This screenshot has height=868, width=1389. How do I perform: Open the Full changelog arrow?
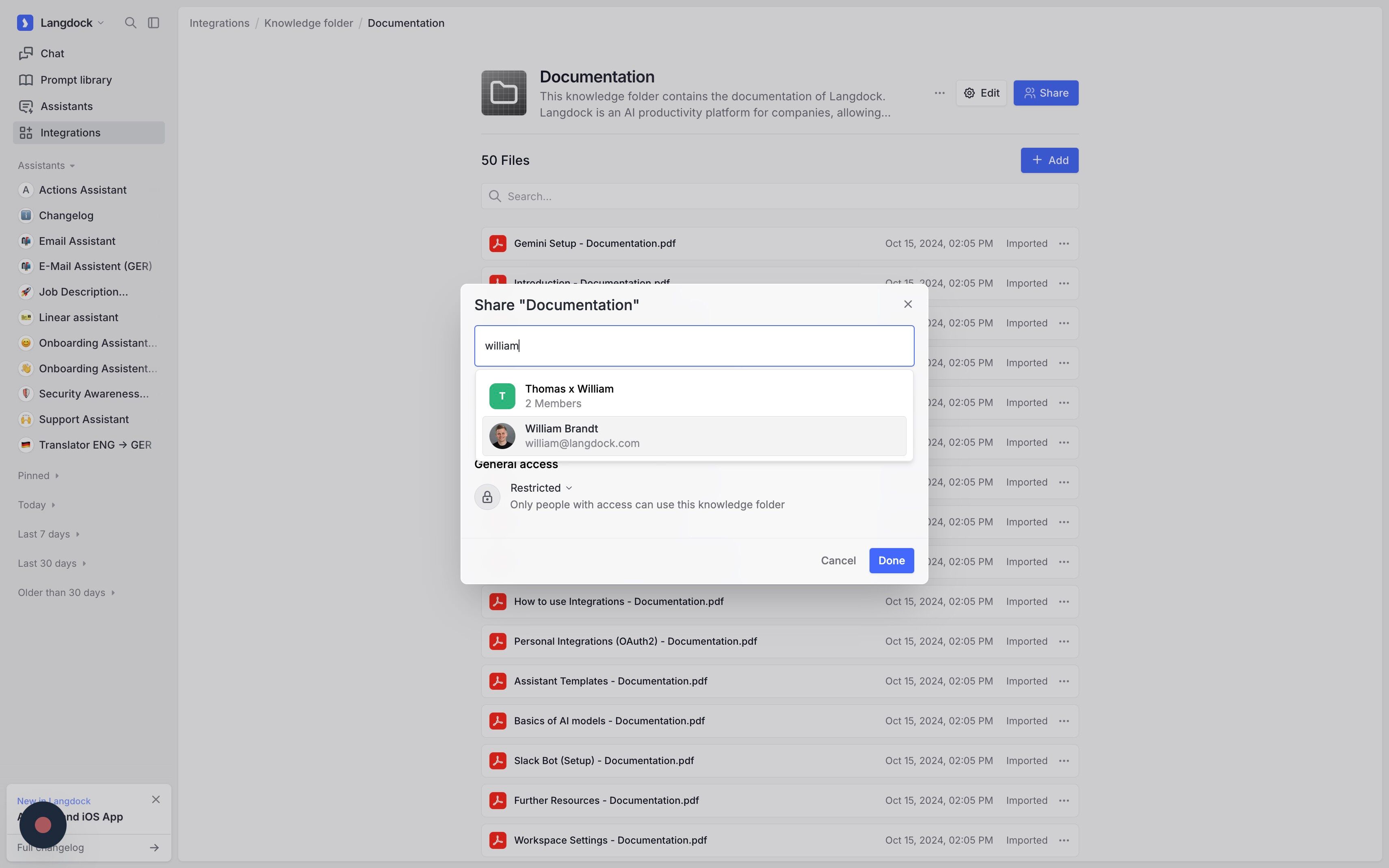(154, 848)
